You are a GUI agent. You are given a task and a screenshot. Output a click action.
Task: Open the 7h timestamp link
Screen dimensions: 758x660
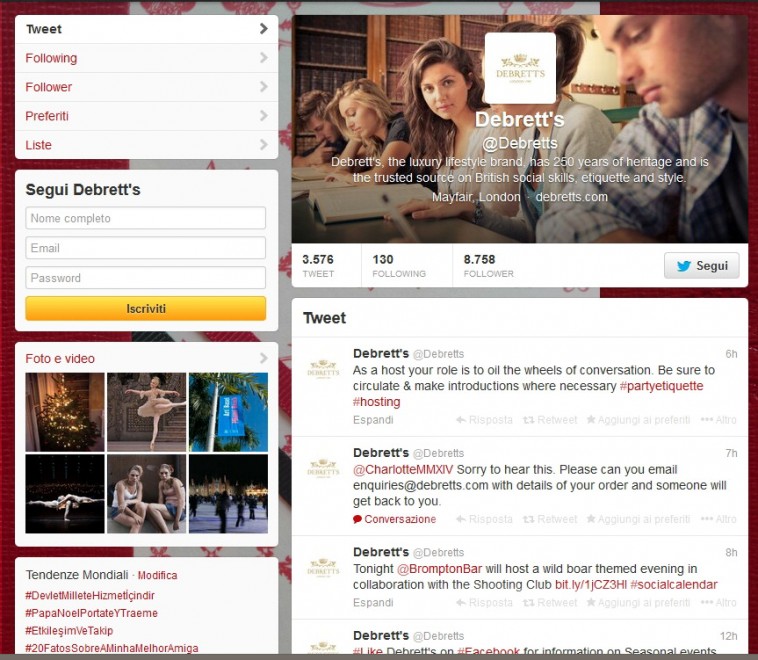[731, 453]
